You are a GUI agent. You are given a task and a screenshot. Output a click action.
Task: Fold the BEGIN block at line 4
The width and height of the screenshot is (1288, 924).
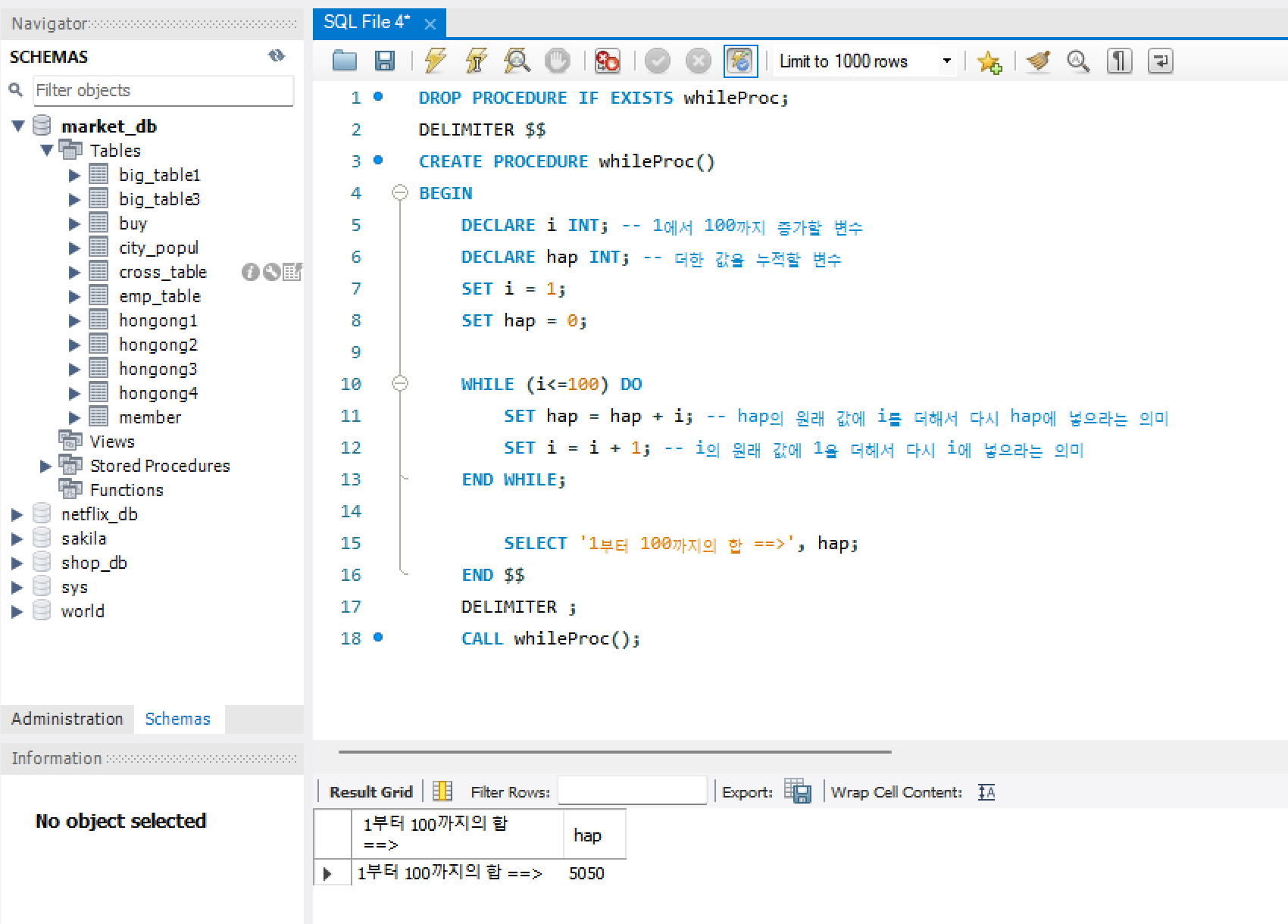point(400,192)
